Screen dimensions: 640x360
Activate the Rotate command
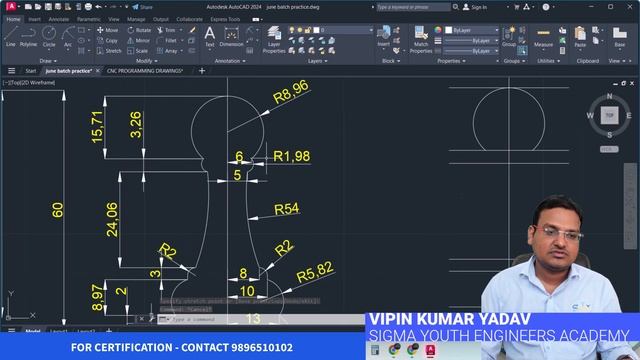(139, 30)
